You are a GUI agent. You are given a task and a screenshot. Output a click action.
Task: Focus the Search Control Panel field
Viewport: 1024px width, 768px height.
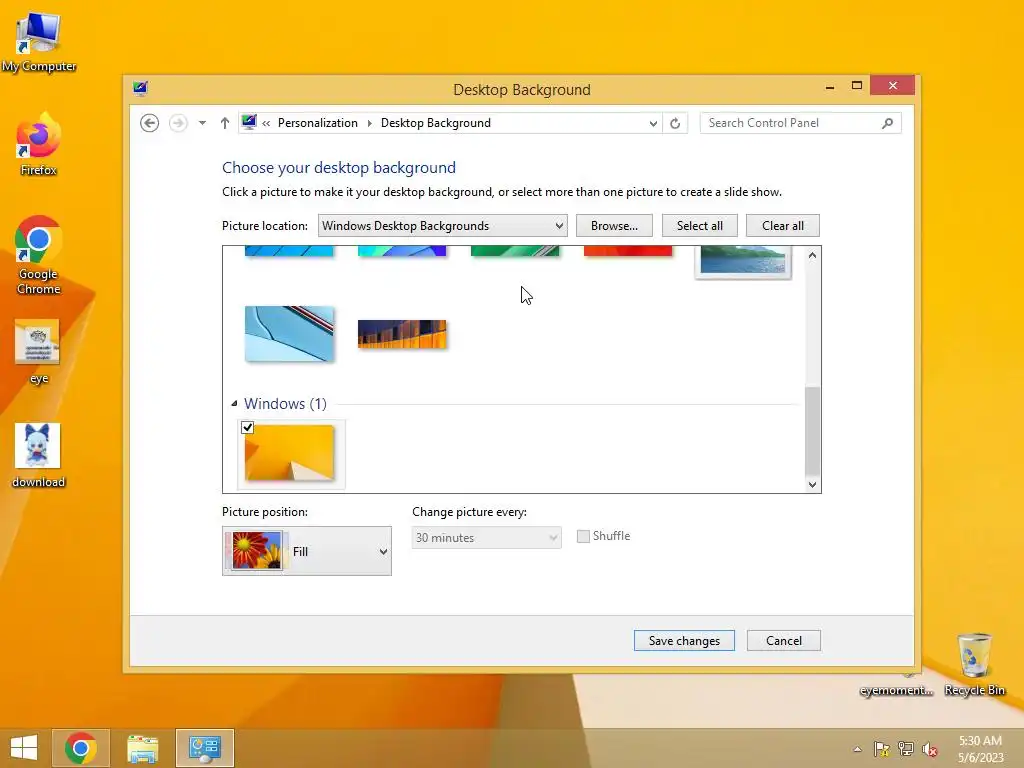[x=800, y=123]
